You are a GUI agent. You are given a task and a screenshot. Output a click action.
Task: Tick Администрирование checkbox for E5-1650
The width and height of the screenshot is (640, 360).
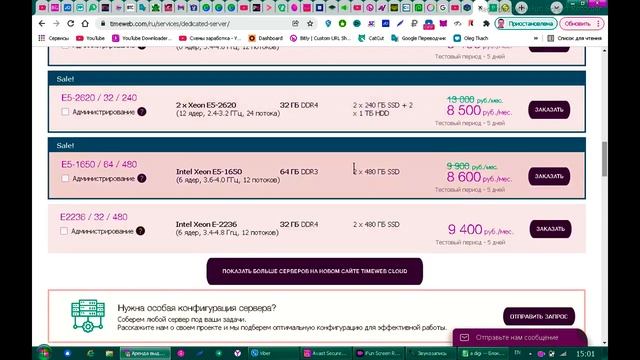tap(65, 178)
